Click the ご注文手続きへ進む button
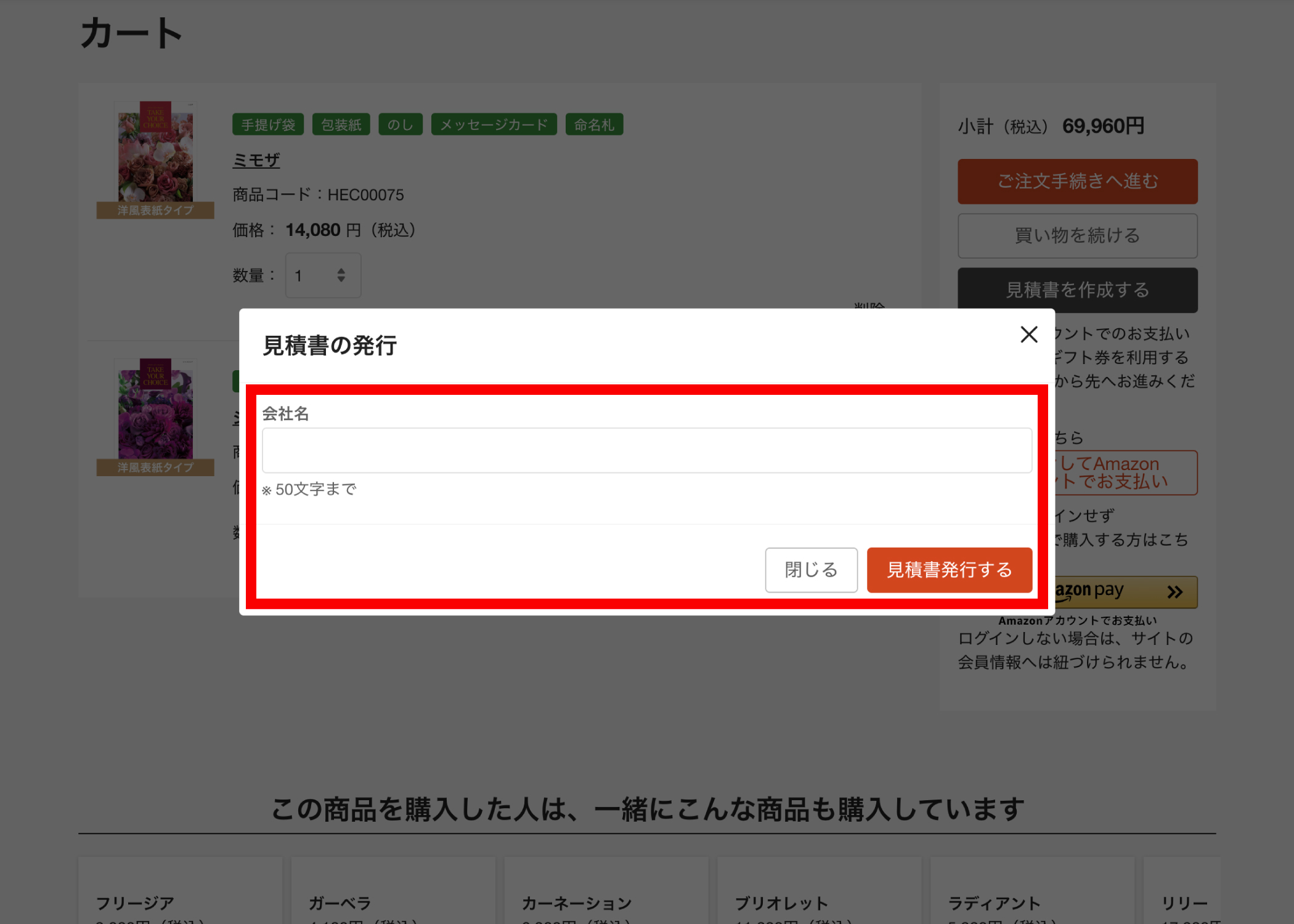The height and width of the screenshot is (924, 1294). tap(1077, 181)
